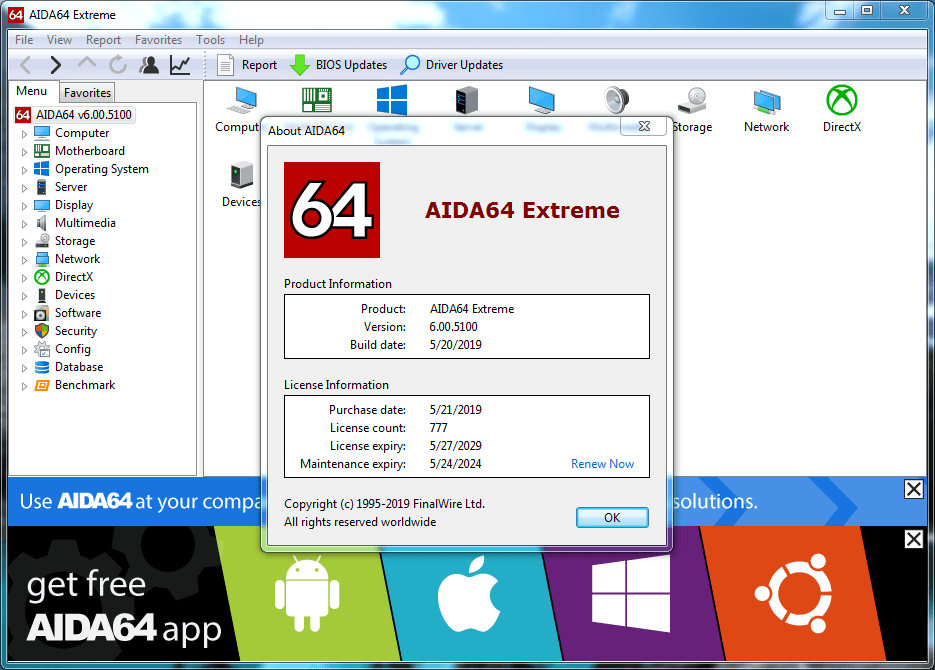Switch to the Menu tab
The width and height of the screenshot is (935, 670).
click(32, 91)
